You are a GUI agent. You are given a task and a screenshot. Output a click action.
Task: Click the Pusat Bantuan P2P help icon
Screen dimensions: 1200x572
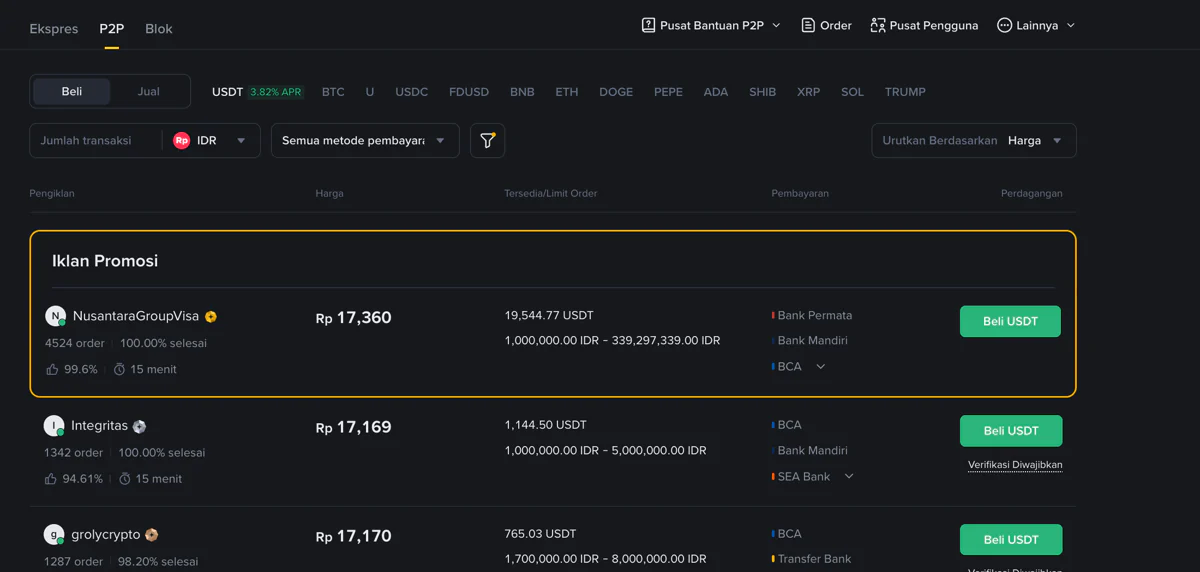point(648,25)
